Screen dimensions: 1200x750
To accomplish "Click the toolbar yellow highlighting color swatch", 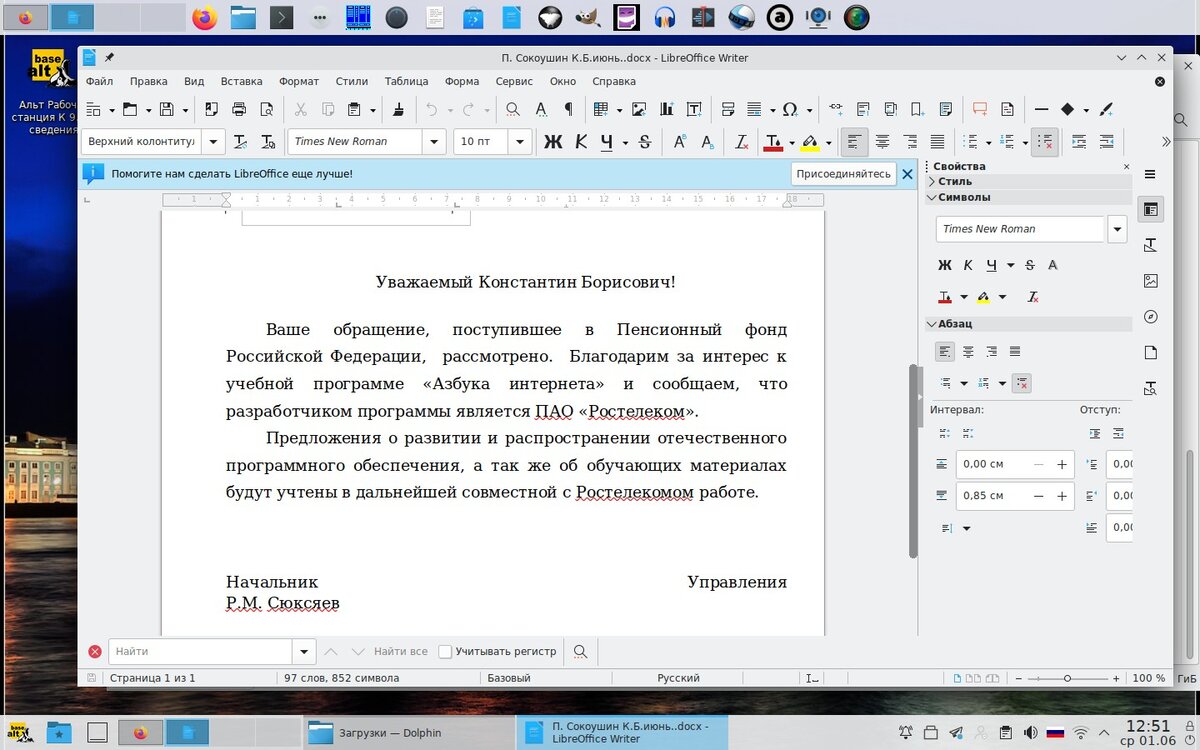I will (x=810, y=142).
